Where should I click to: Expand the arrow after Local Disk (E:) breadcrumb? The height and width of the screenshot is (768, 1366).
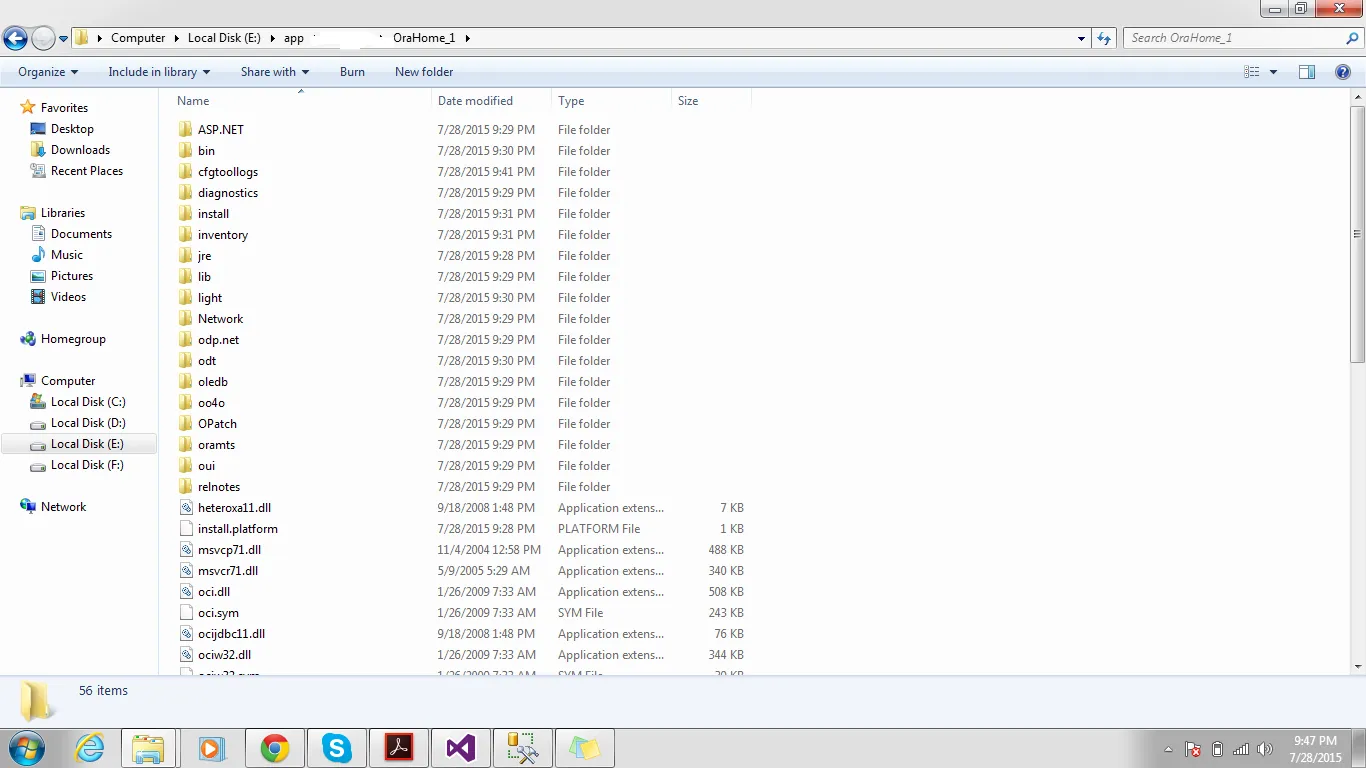(x=272, y=38)
